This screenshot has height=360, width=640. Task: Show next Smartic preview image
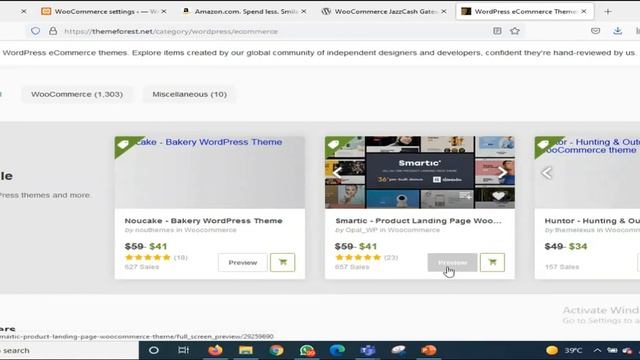(x=502, y=173)
